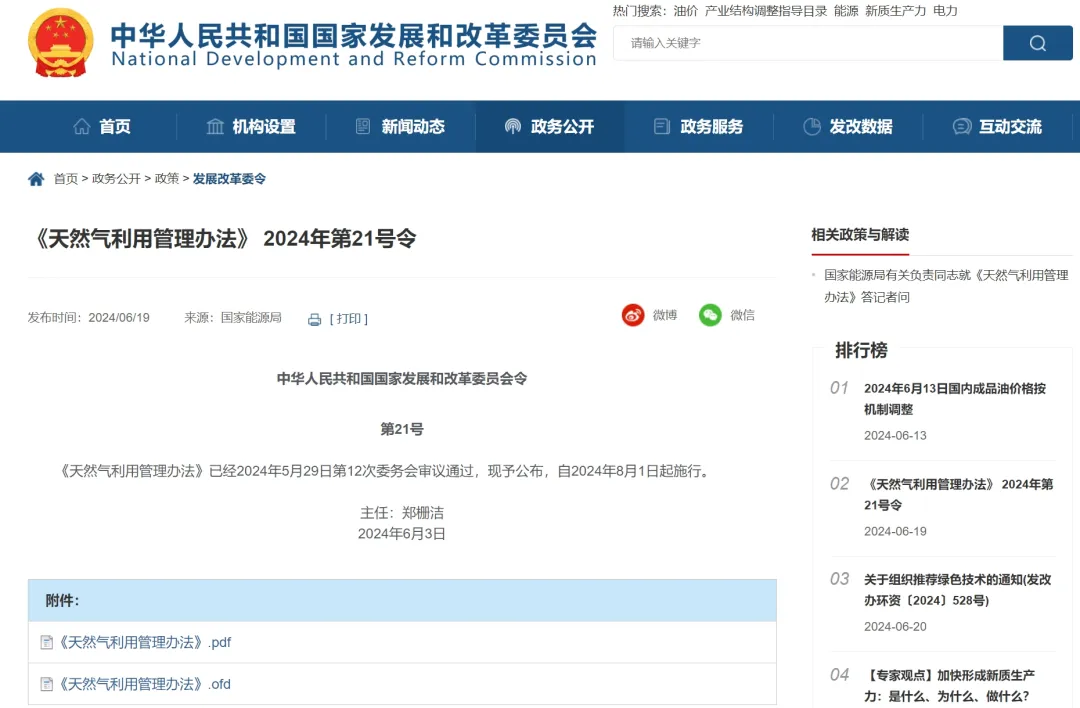The height and width of the screenshot is (708, 1080).
Task: Click the home icon in breadcrumb
Action: coord(36,179)
